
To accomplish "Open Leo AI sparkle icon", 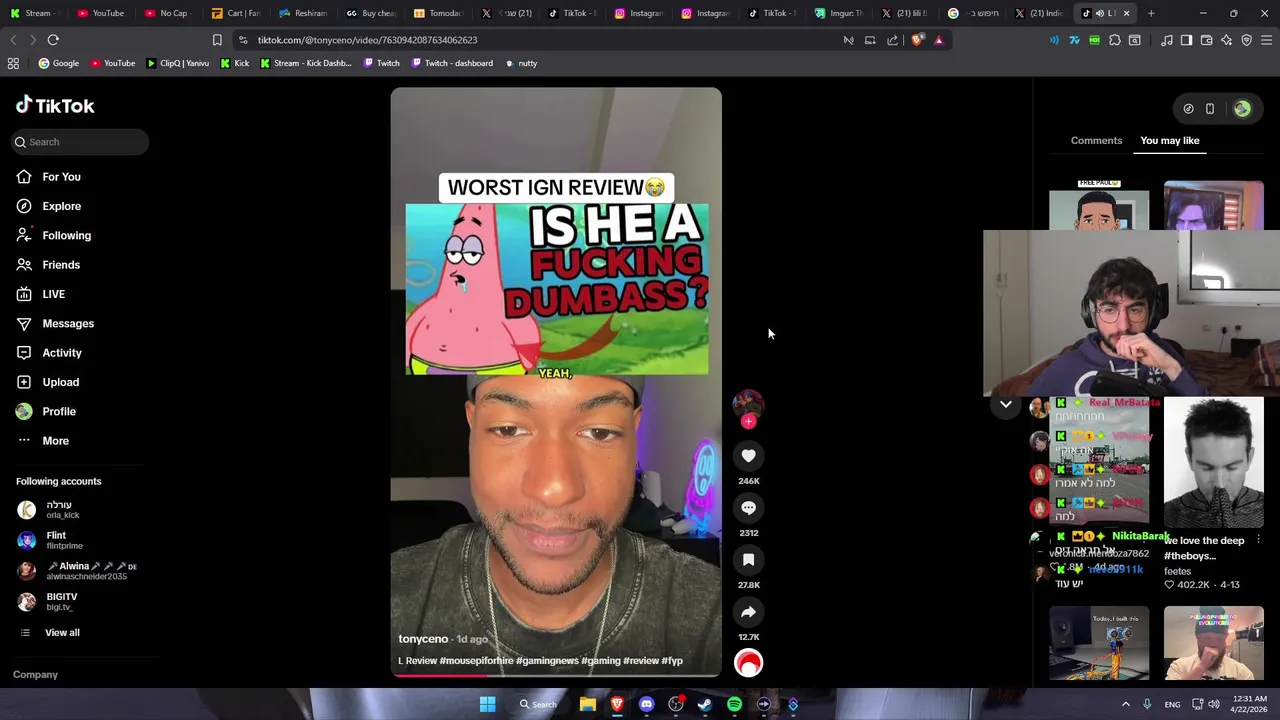I will pos(1226,40).
